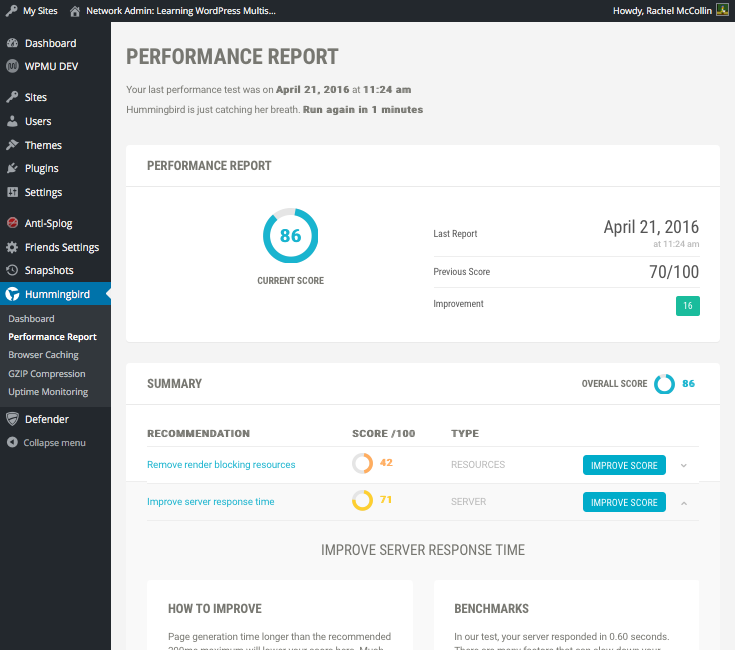Screen dimensions: 735x650
Task: Click the Themes brush icon
Action: pyautogui.click(x=13, y=145)
